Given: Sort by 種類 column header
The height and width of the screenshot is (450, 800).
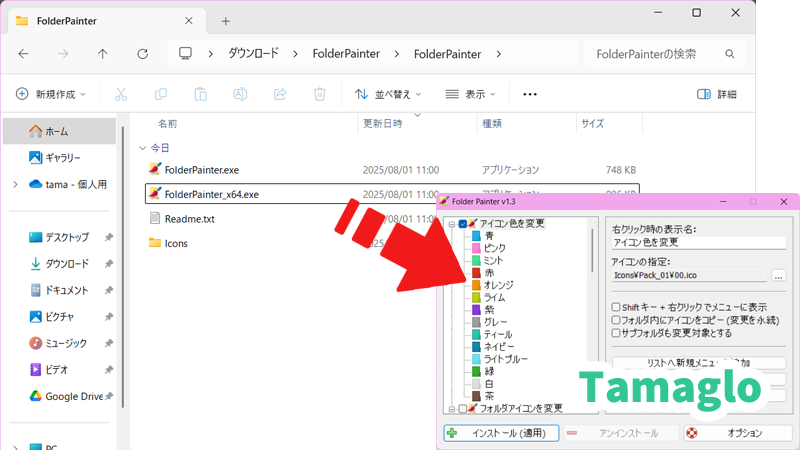Looking at the screenshot, I should (492, 123).
